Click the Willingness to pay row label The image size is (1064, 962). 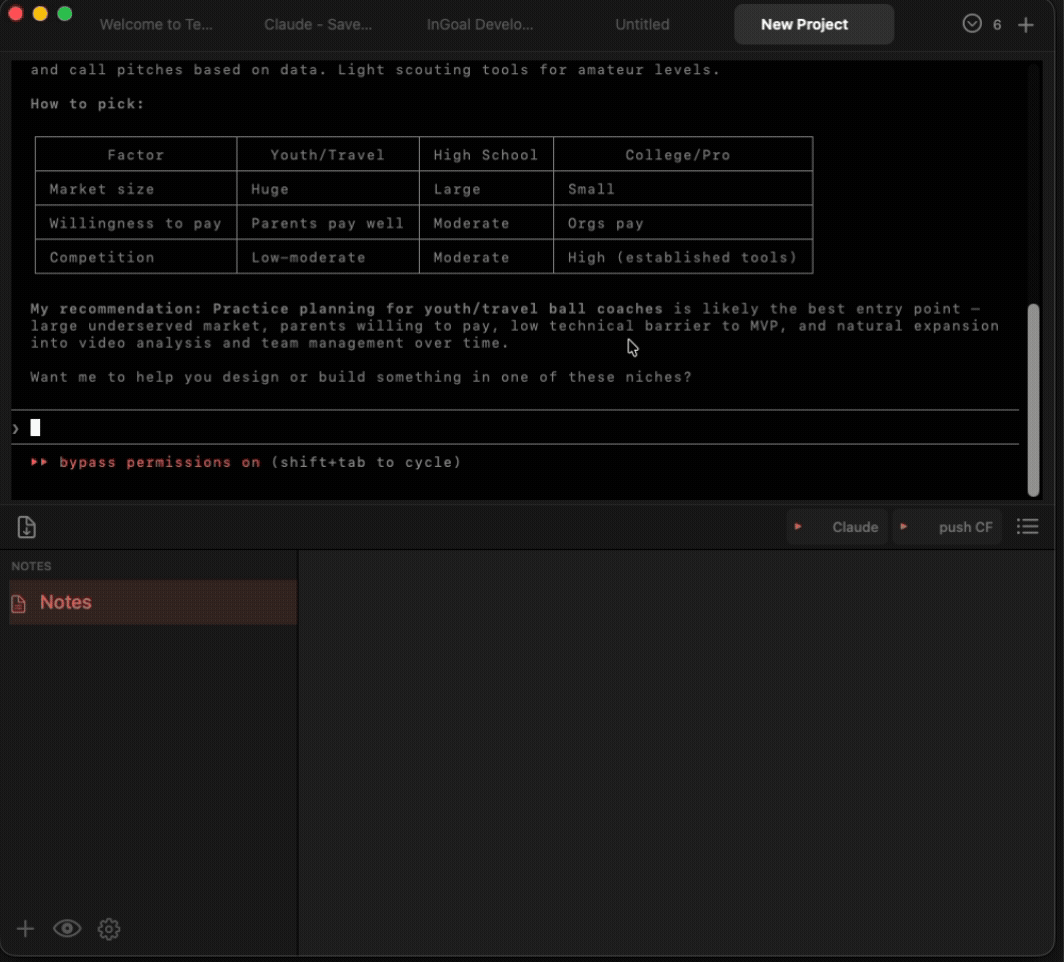click(x=135, y=223)
